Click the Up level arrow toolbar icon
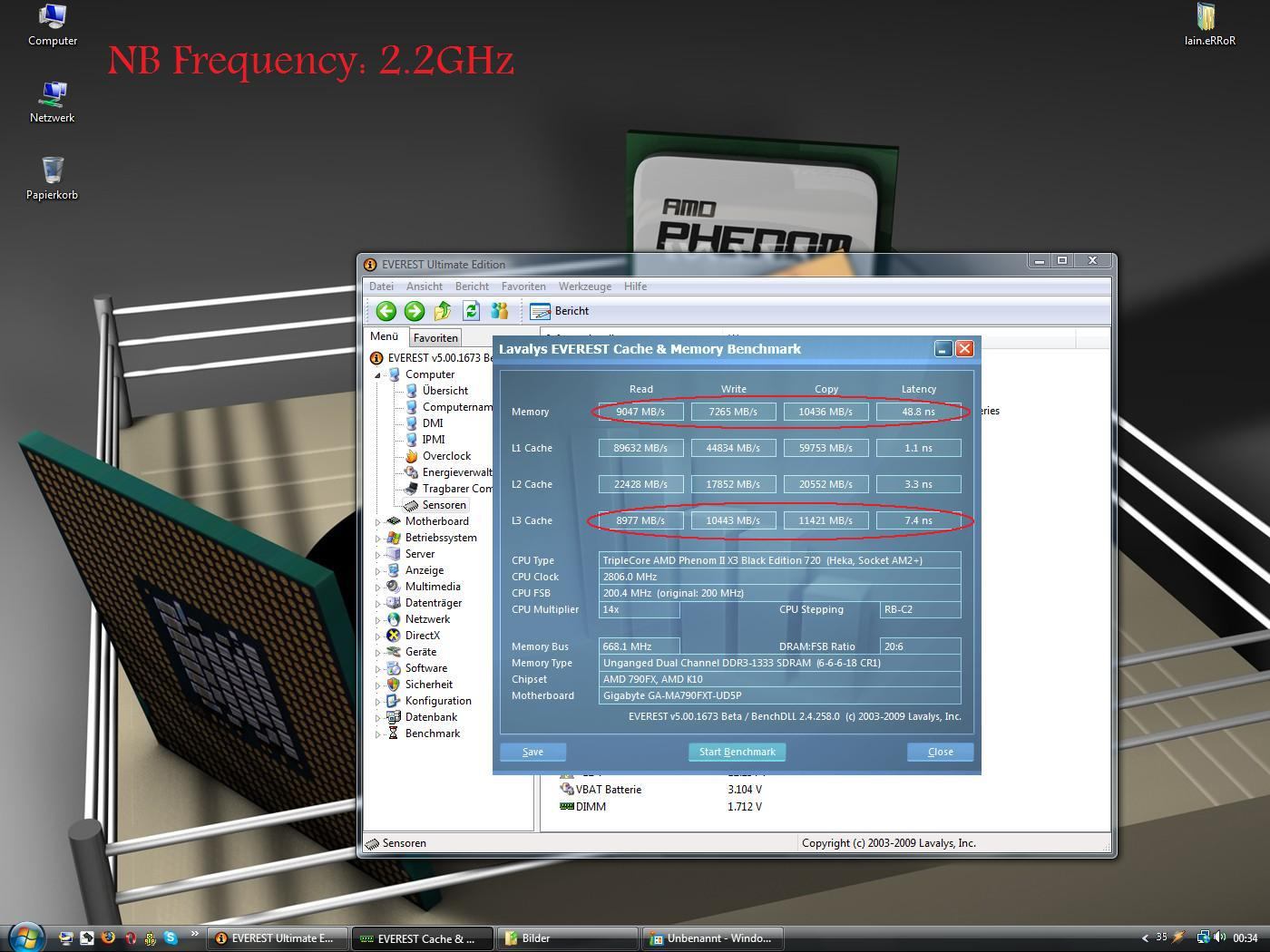The image size is (1270, 952). 443,311
